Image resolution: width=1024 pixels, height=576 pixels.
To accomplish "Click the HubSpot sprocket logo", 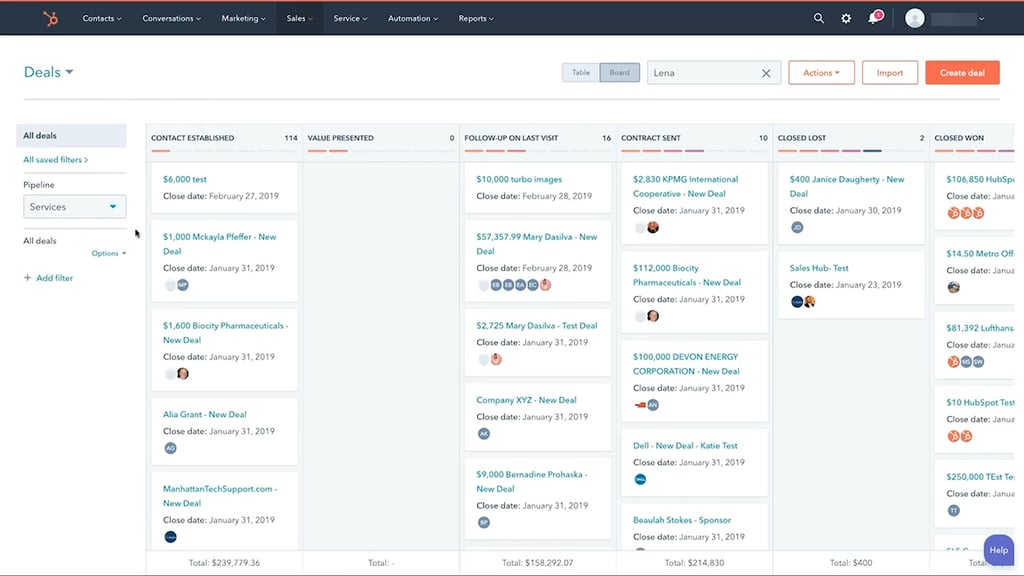I will 50,18.
